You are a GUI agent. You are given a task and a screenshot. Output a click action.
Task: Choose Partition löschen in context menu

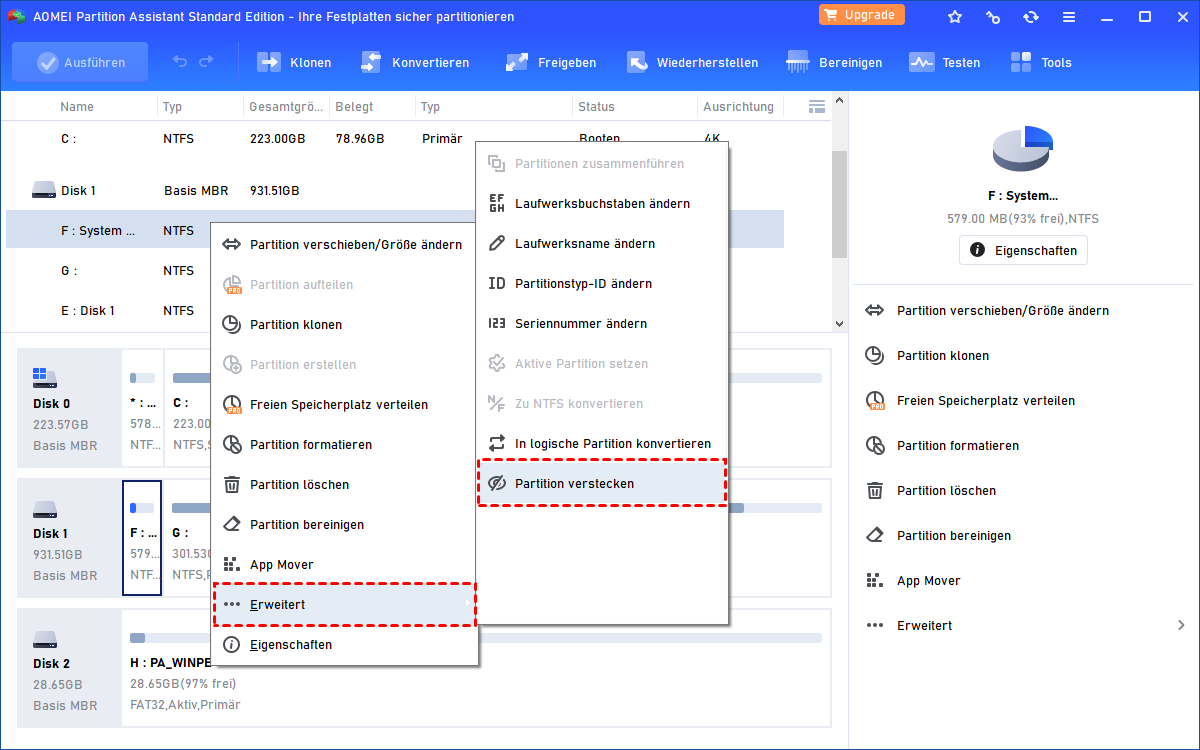click(x=344, y=484)
